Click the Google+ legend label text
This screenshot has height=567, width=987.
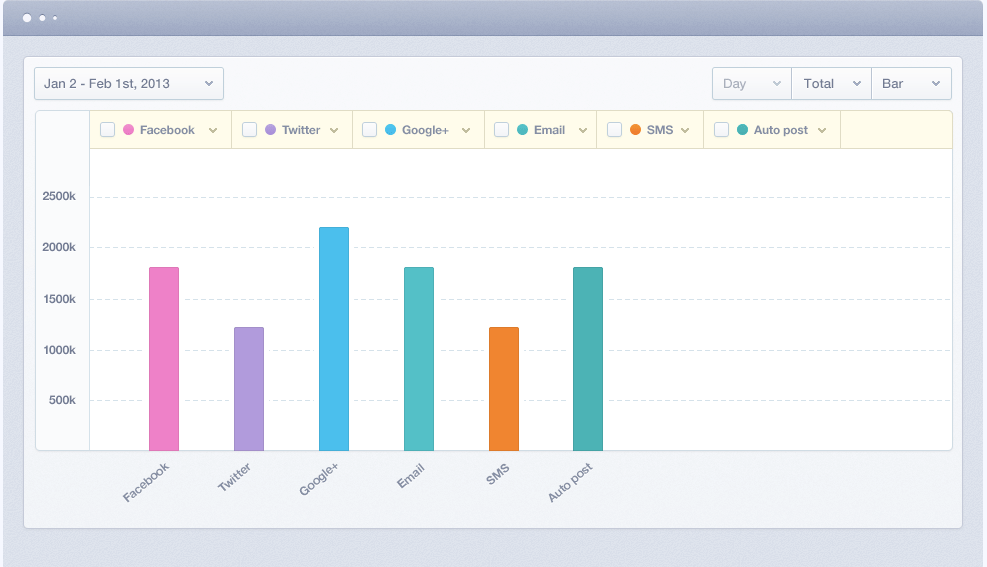[426, 130]
